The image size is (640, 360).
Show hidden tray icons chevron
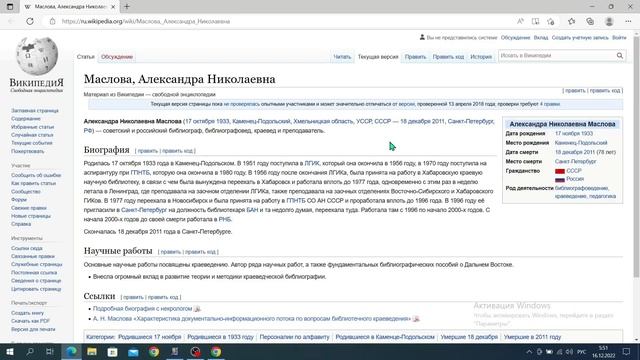529,351
